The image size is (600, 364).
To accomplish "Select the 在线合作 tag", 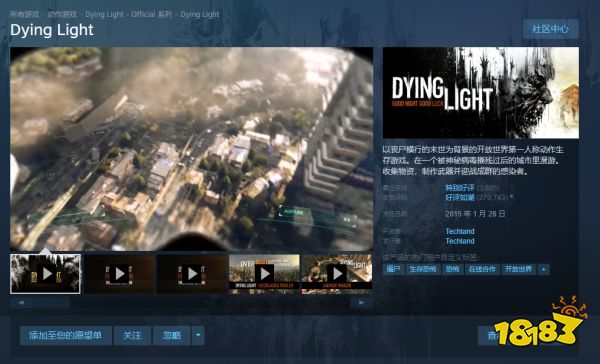I will coord(482,269).
